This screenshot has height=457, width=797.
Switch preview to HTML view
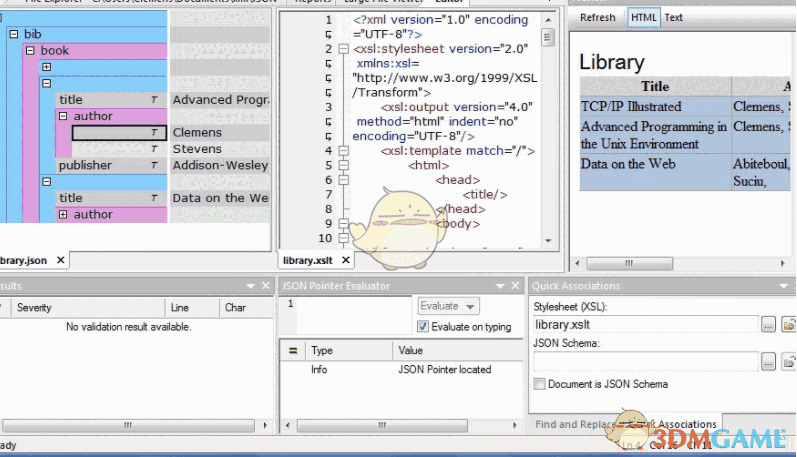pyautogui.click(x=643, y=17)
